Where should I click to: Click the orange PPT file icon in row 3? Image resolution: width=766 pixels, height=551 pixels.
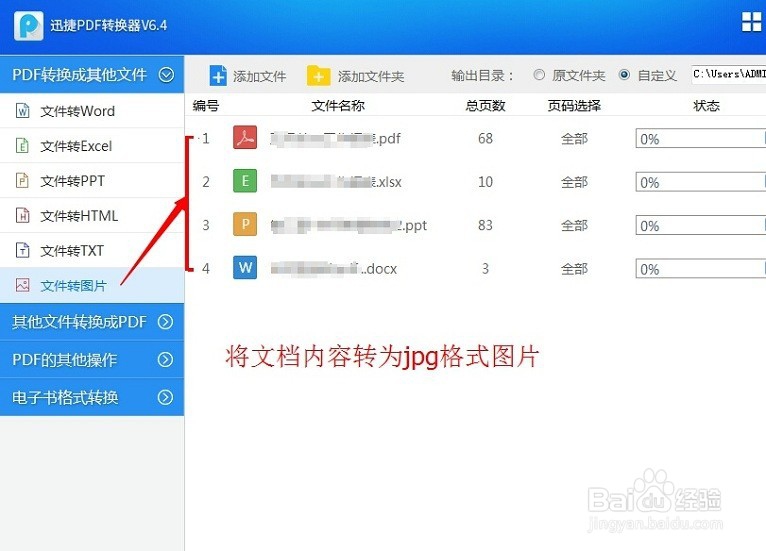(245, 224)
